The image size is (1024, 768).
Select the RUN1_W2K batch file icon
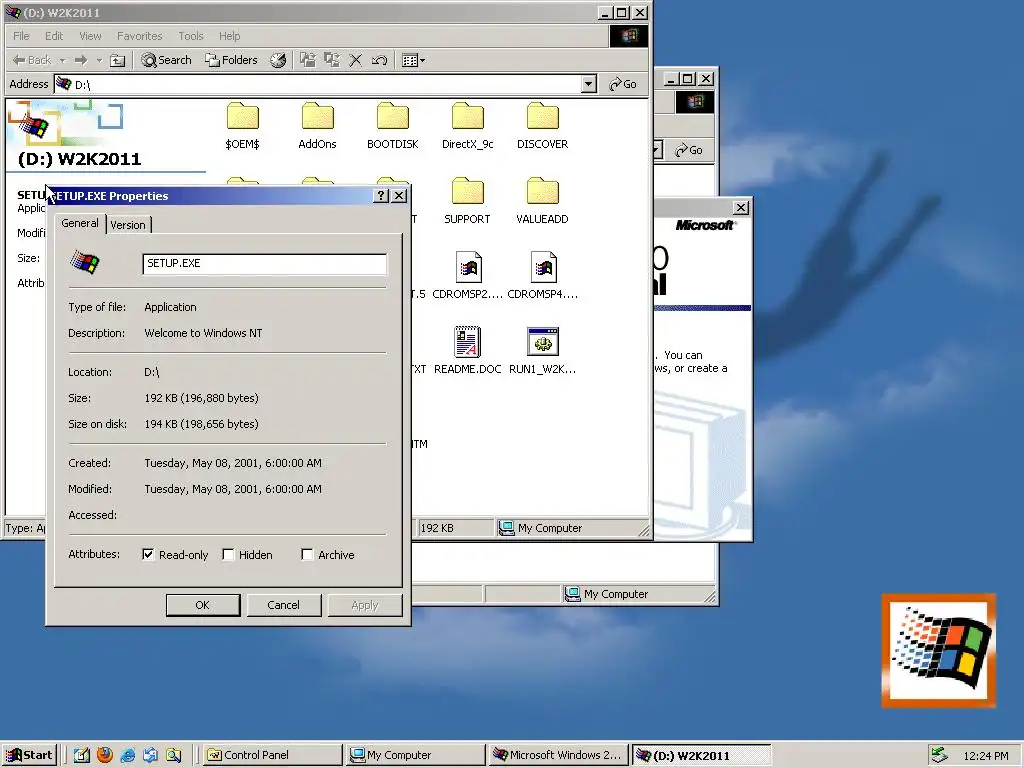click(x=543, y=342)
